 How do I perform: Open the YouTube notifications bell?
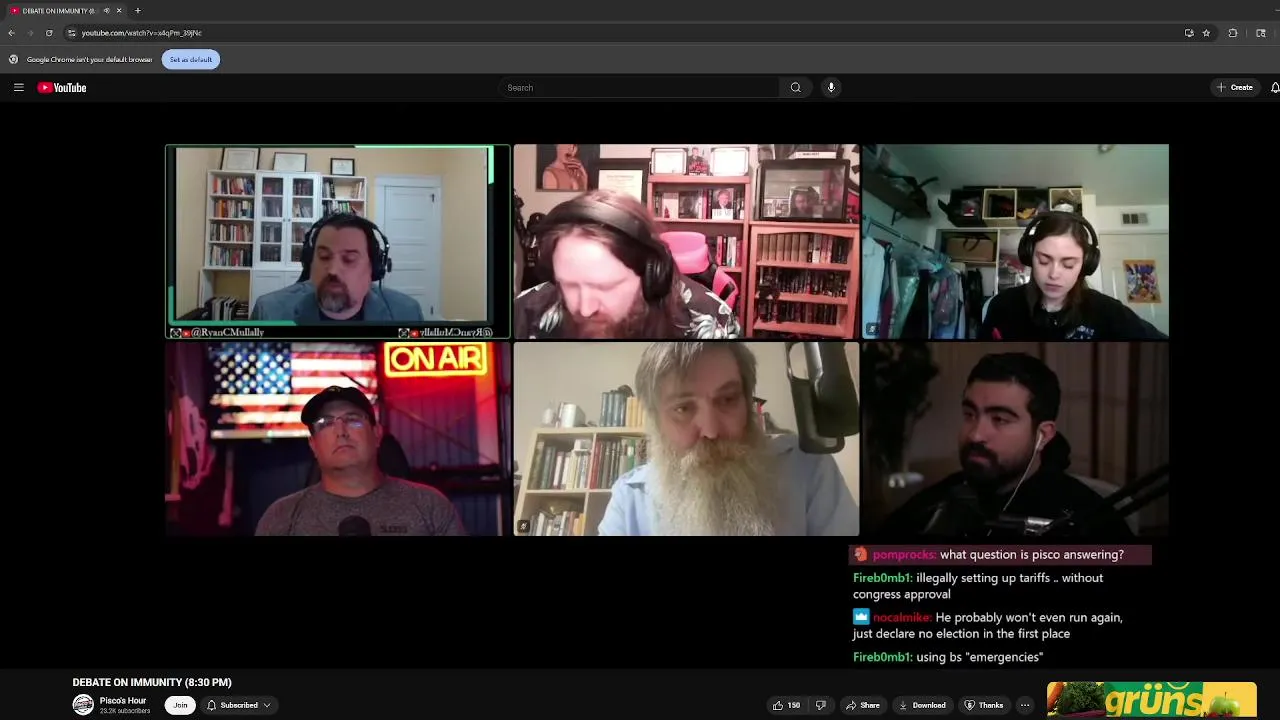(x=1275, y=88)
